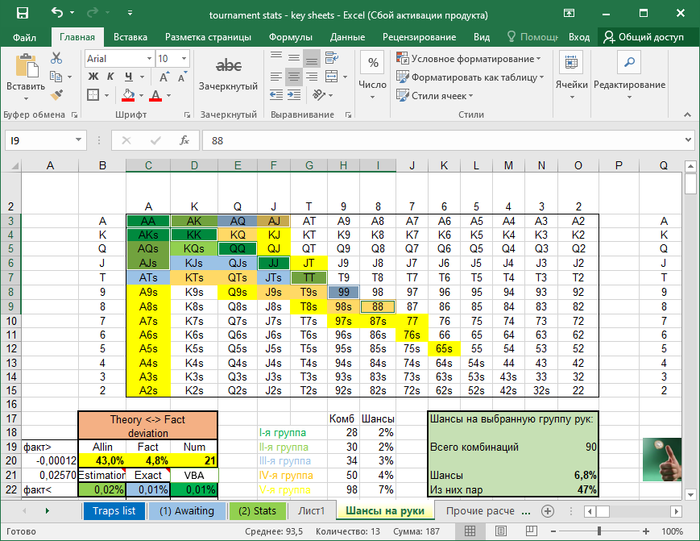
Task: Click the Save icon in title bar
Action: click(22, 13)
